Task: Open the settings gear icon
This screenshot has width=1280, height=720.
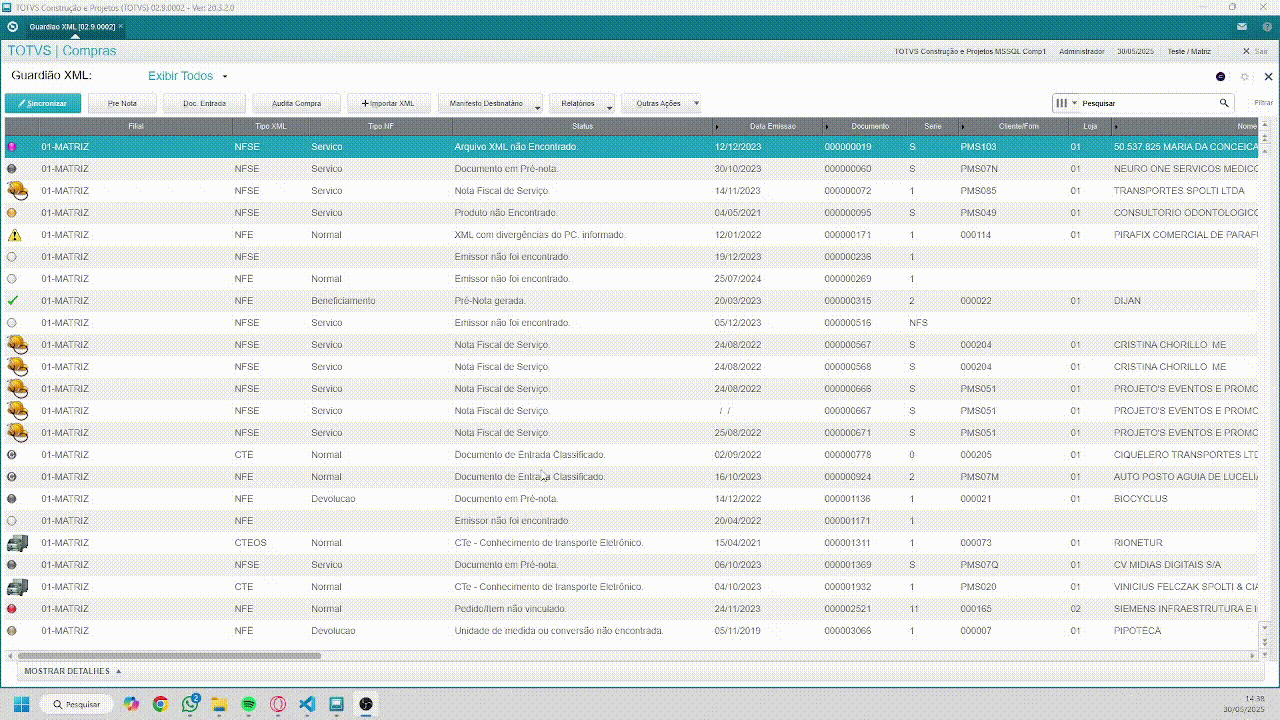Action: coord(1245,77)
